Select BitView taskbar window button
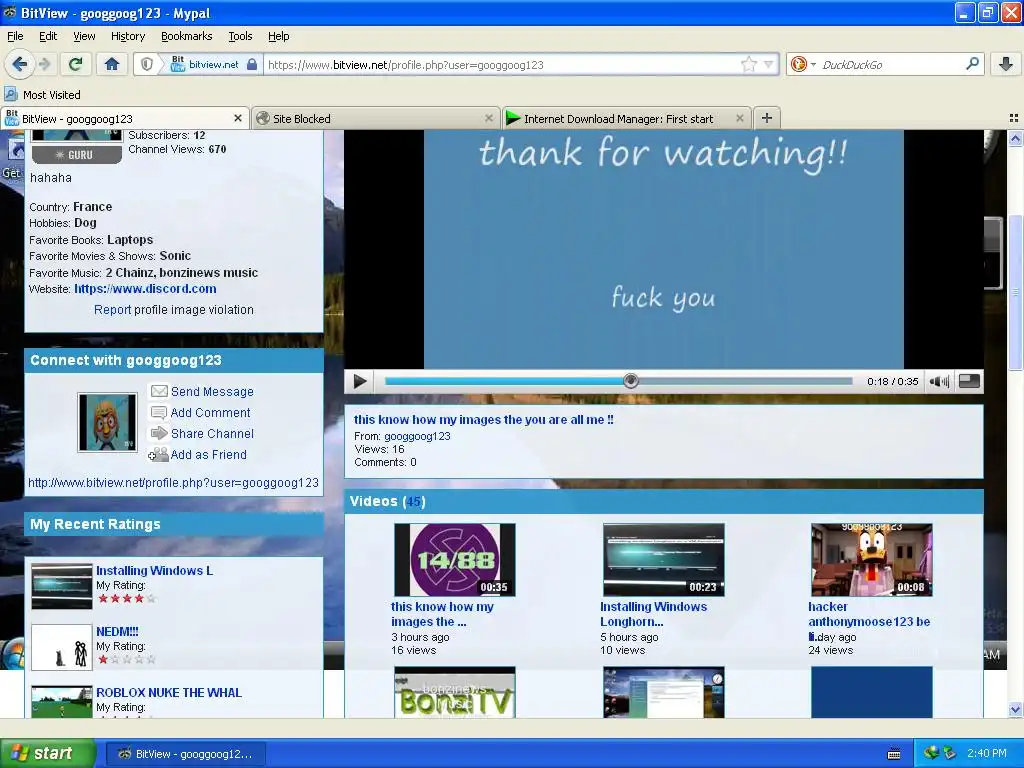1024x768 pixels. [185, 754]
